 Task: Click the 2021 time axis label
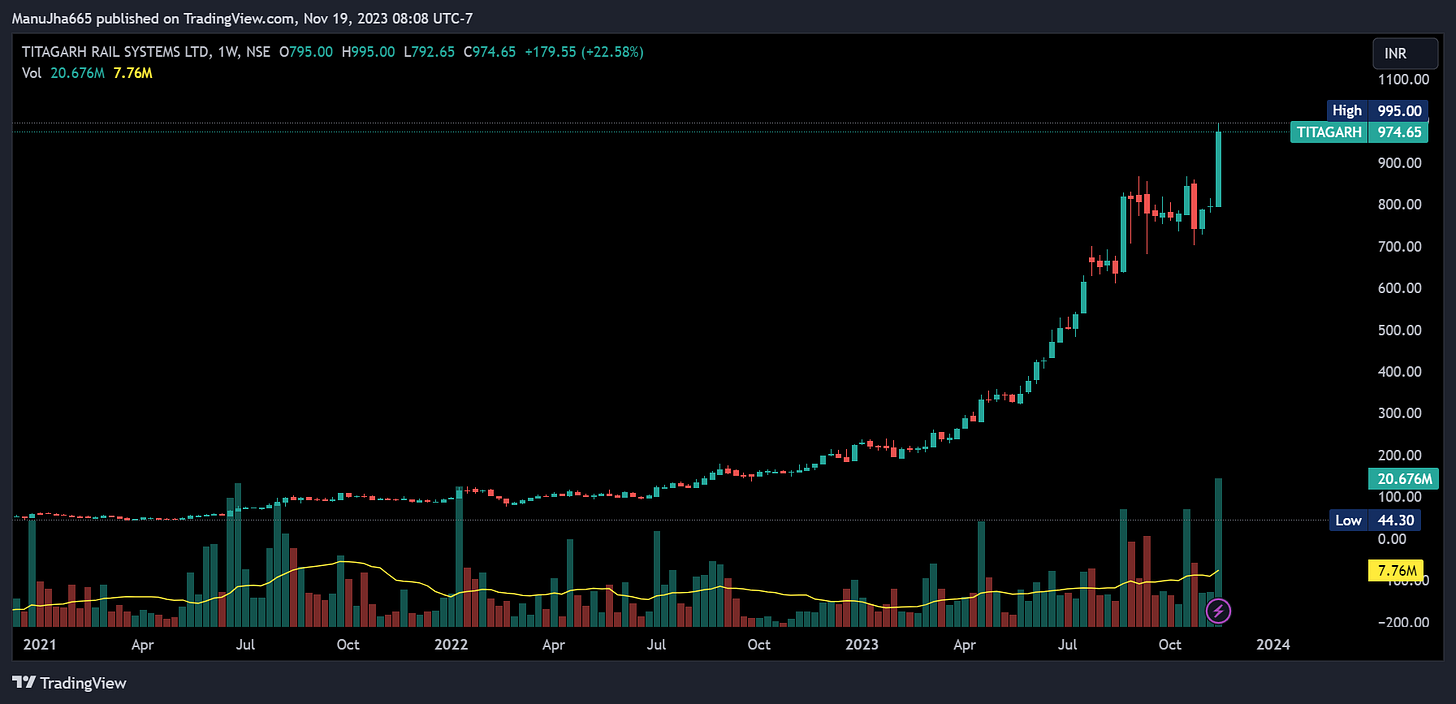pos(38,645)
